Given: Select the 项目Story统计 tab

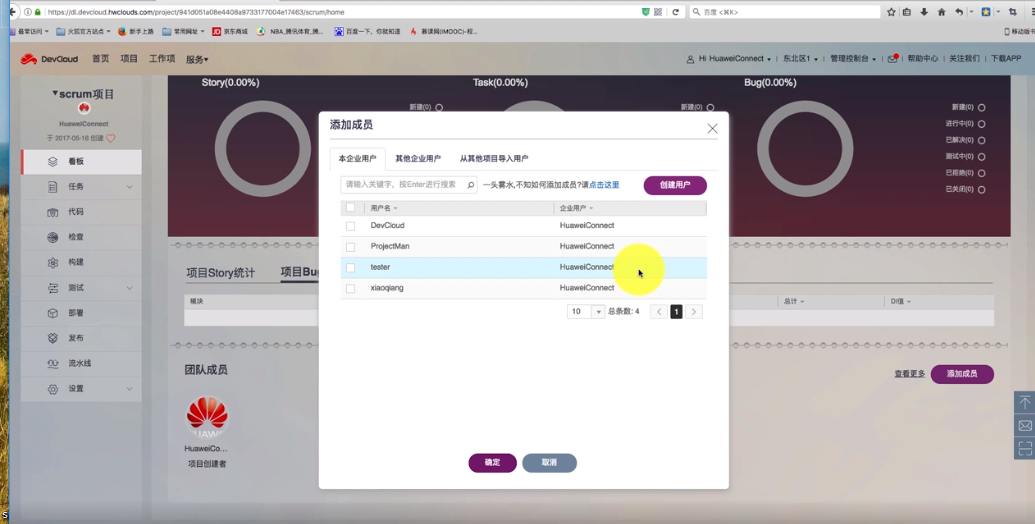Looking at the screenshot, I should tap(220, 273).
